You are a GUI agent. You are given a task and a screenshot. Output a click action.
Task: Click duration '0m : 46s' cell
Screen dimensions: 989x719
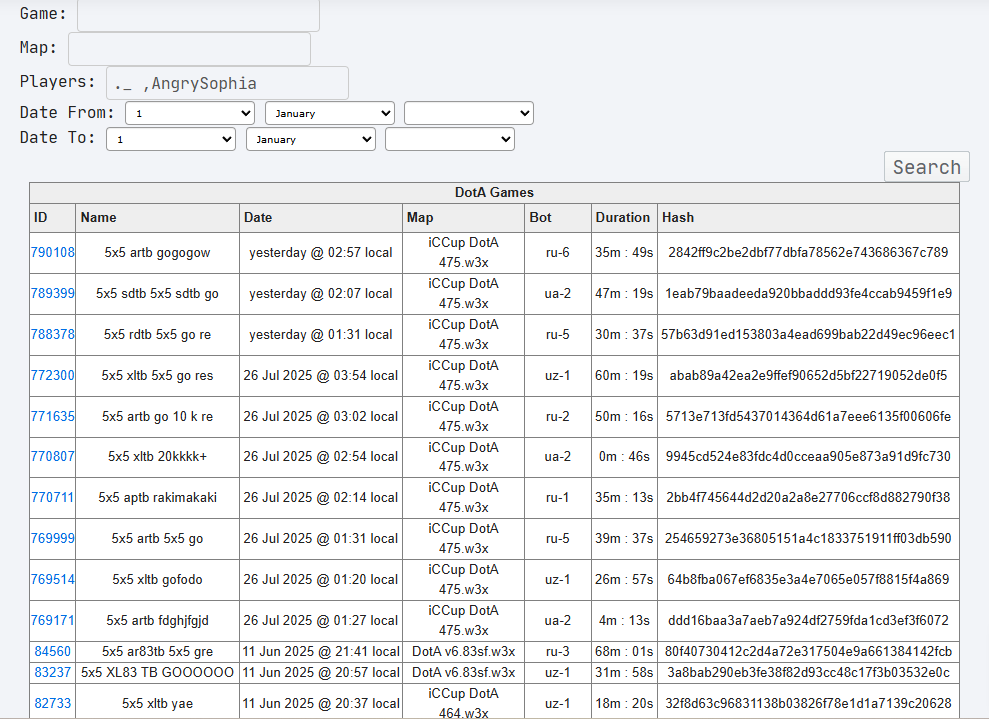click(624, 457)
